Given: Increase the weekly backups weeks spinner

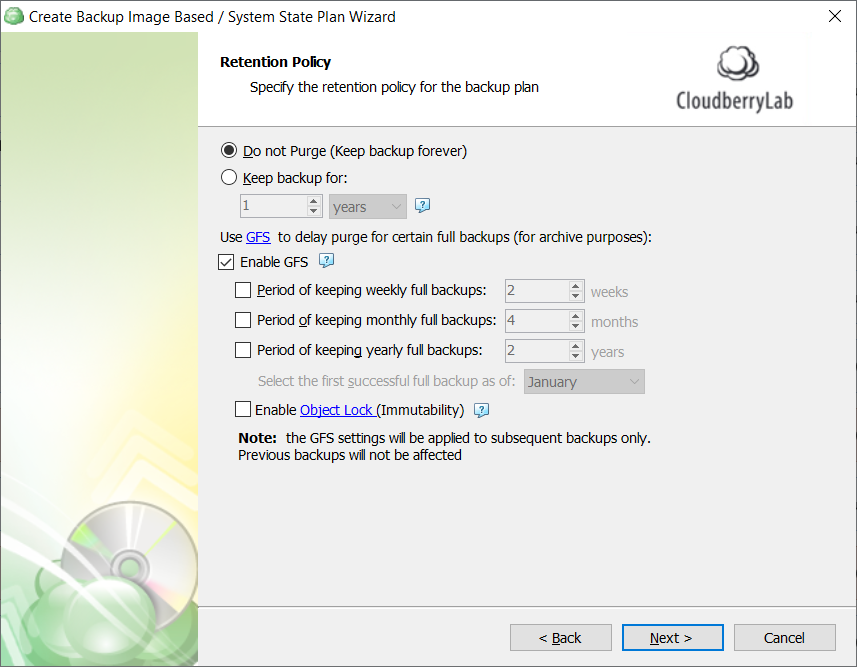Looking at the screenshot, I should pyautogui.click(x=576, y=286).
